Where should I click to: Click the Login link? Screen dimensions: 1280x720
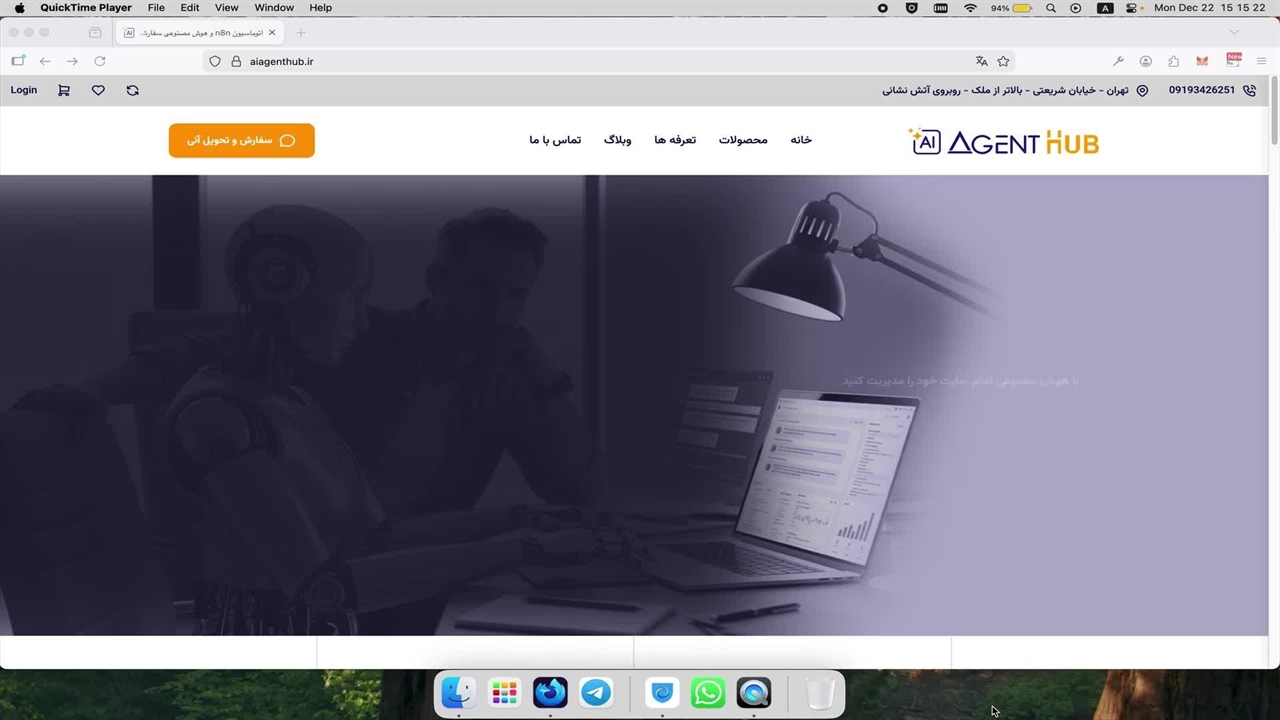point(24,90)
